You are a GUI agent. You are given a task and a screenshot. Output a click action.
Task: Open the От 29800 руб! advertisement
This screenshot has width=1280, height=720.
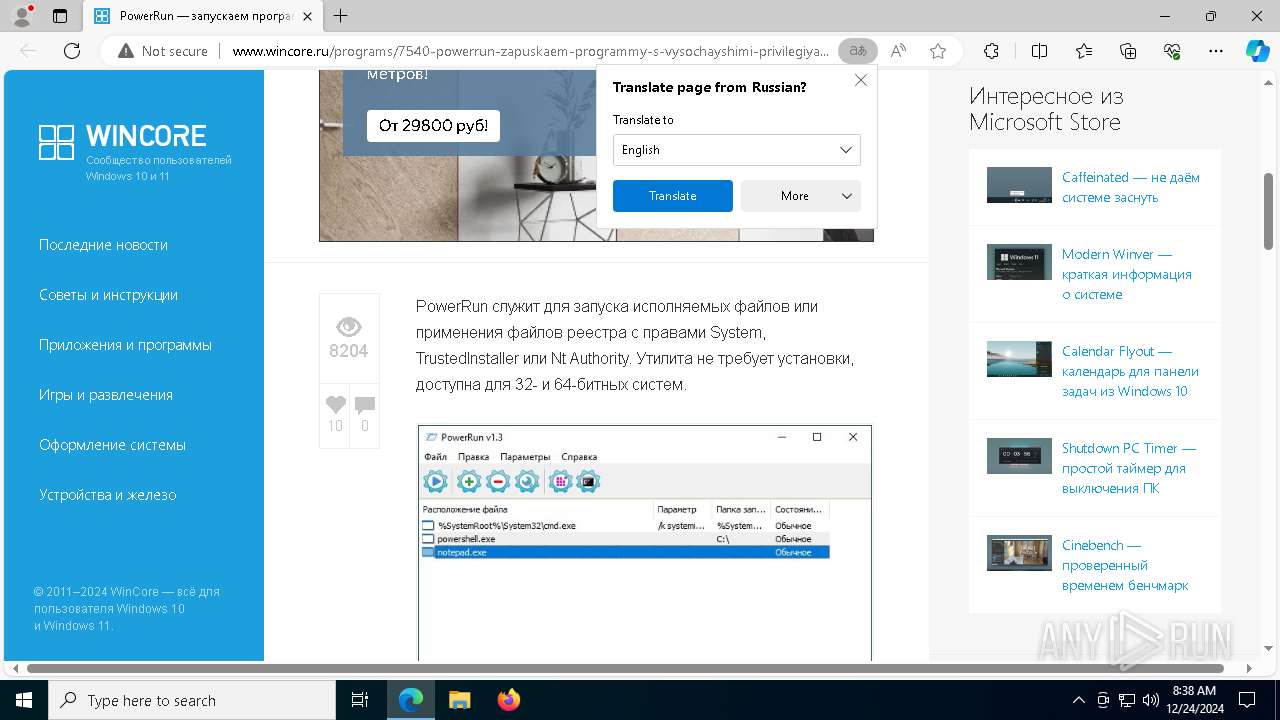tap(433, 125)
